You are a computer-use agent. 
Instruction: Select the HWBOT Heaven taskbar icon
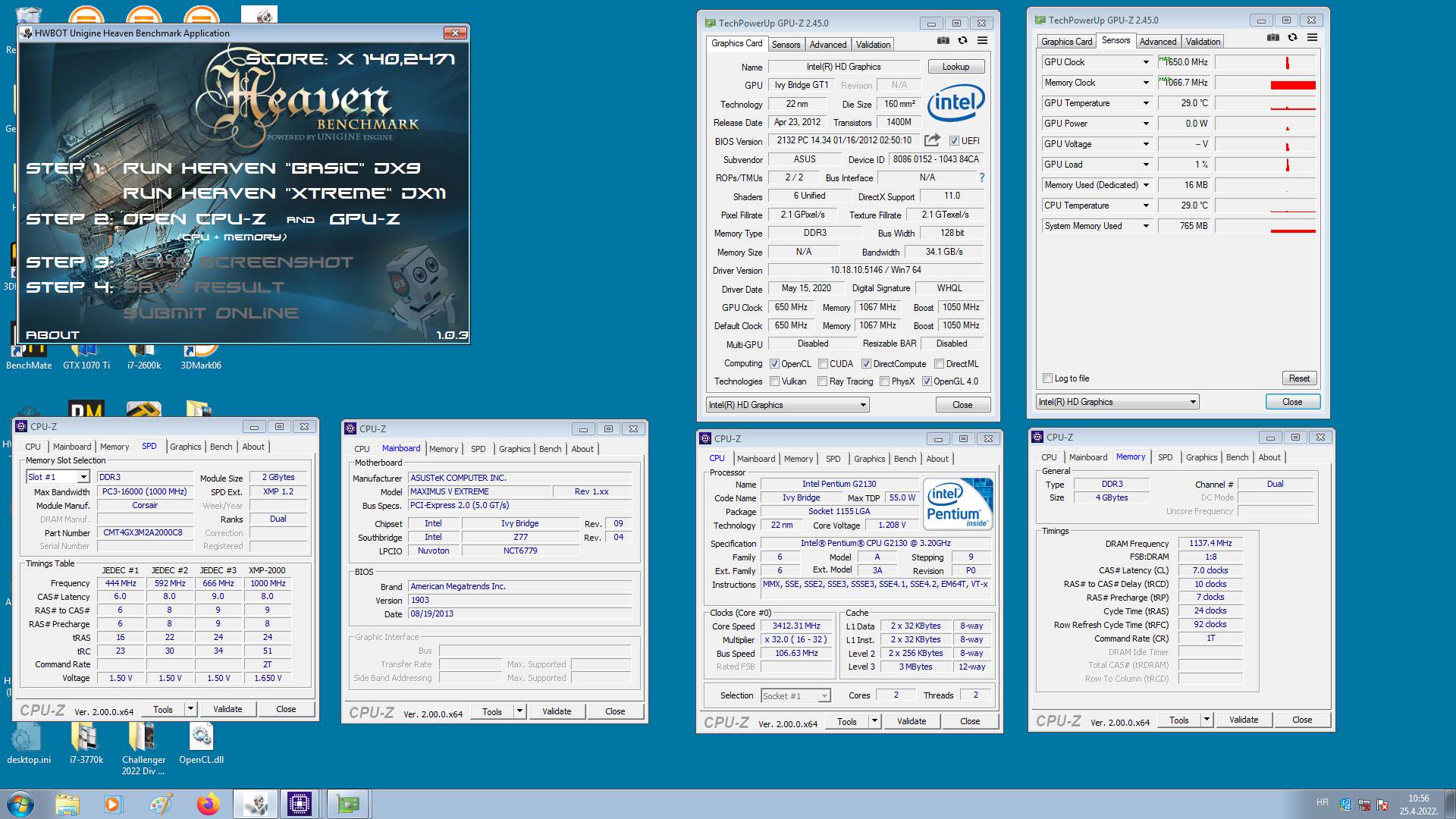256,804
